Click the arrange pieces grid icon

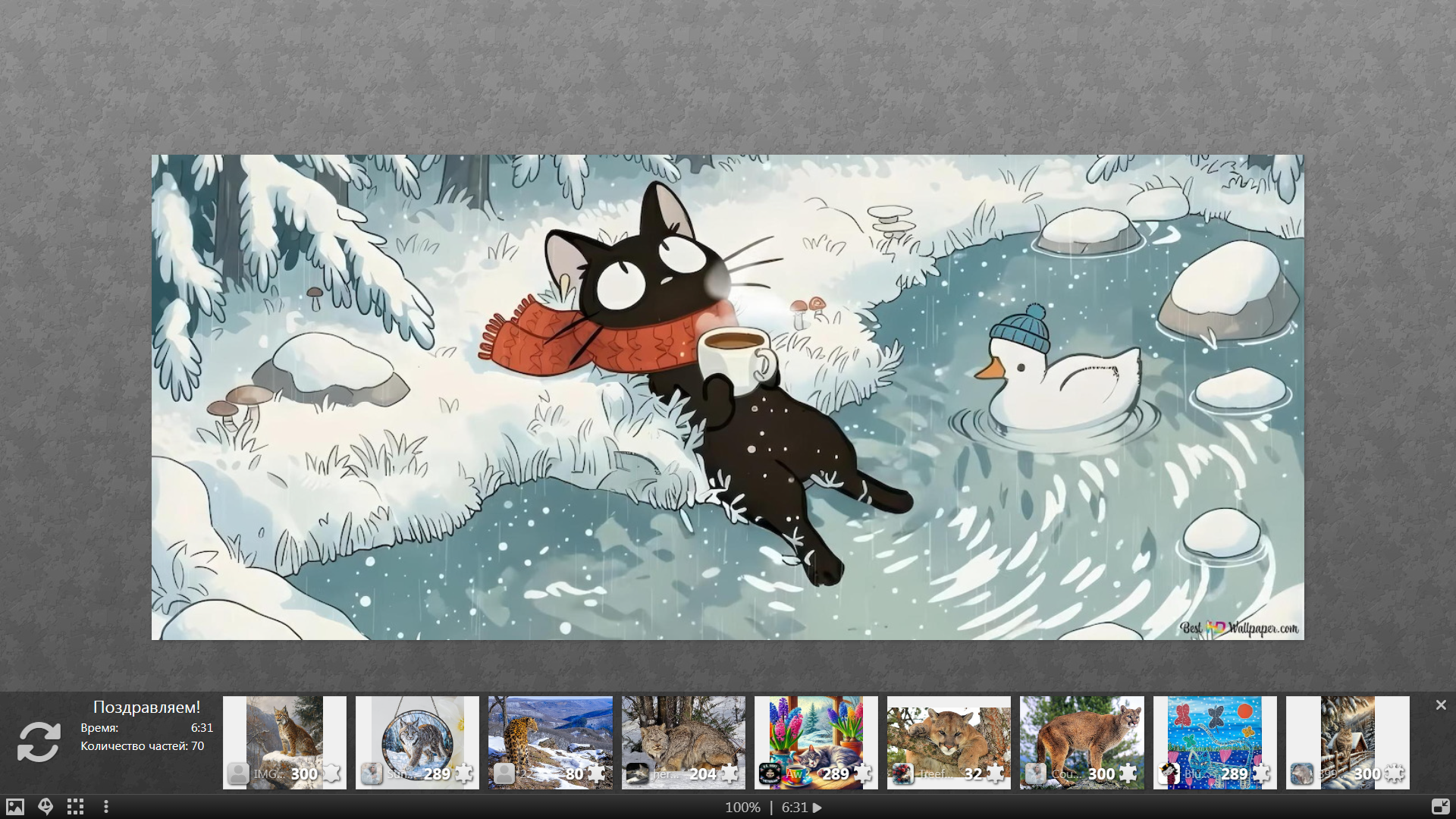click(x=75, y=807)
